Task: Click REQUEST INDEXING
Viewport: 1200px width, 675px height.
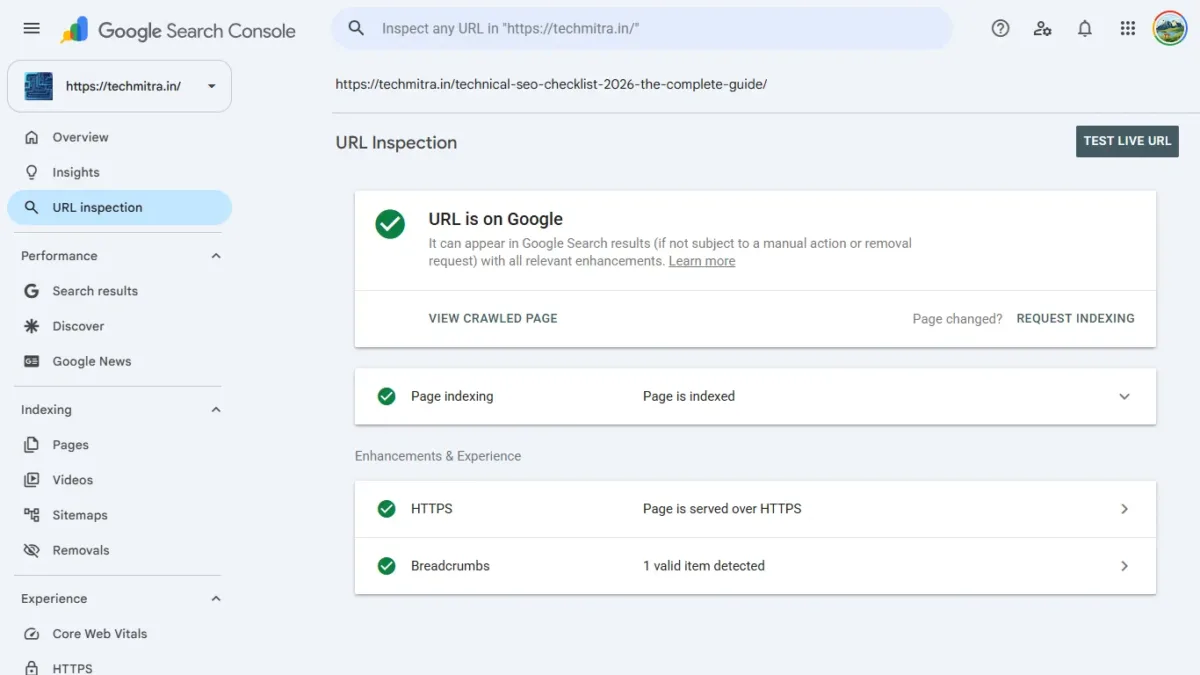Action: (1075, 318)
